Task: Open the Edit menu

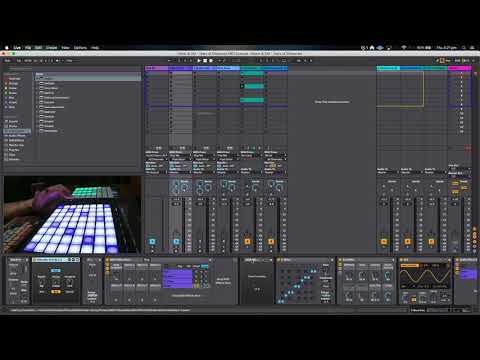Action: click(38, 48)
